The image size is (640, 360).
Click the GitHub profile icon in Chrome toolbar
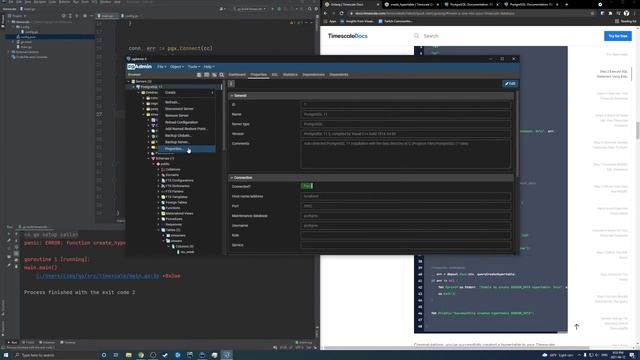[x=626, y=13]
